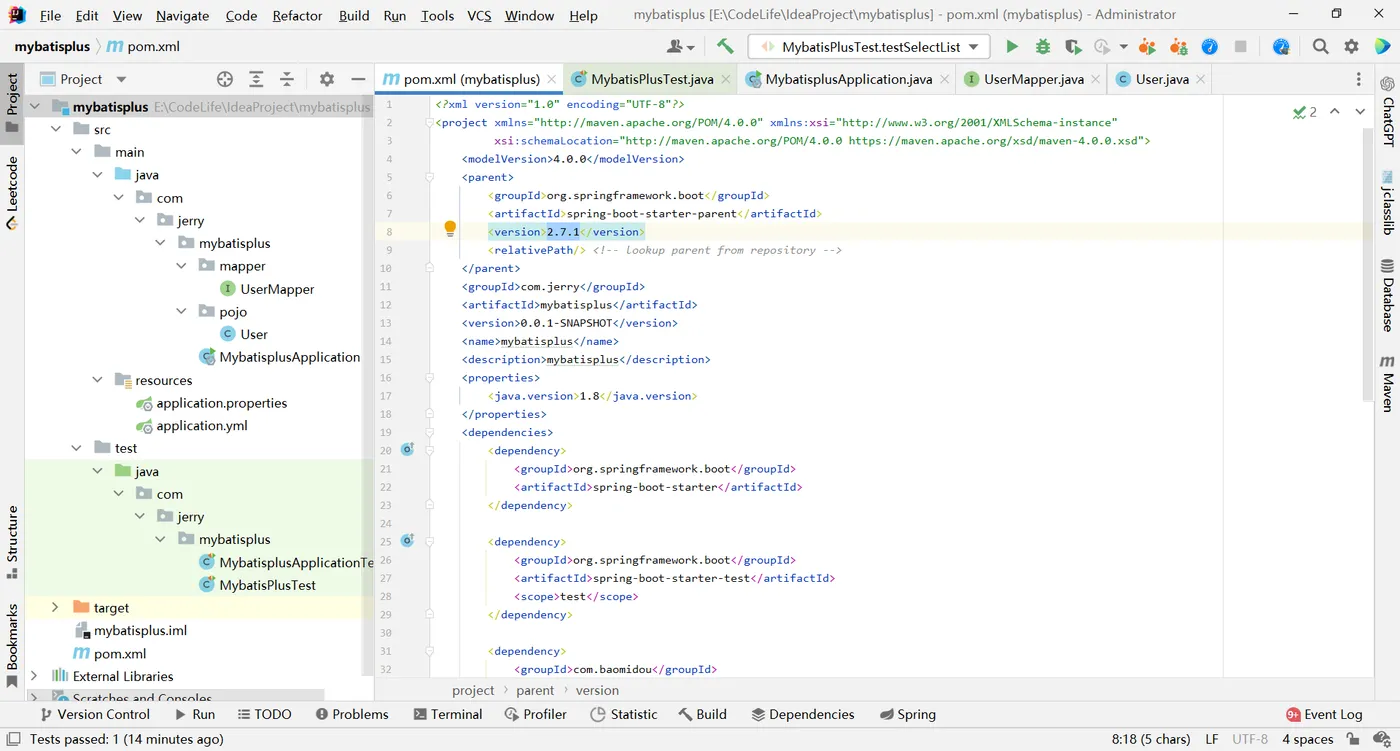The image size is (1400, 751).
Task: Switch to UserMapper.java tab
Action: tap(1033, 79)
